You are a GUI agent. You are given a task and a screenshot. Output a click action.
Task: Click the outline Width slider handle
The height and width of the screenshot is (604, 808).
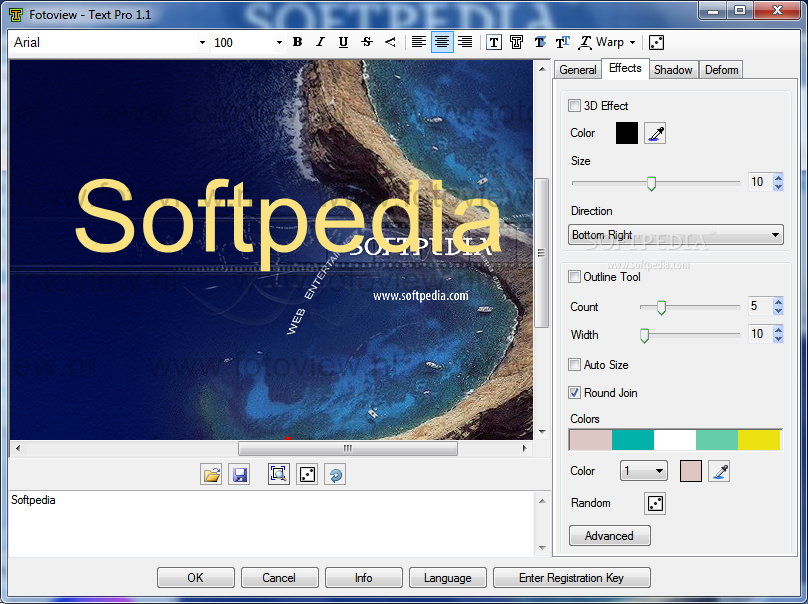(x=644, y=335)
